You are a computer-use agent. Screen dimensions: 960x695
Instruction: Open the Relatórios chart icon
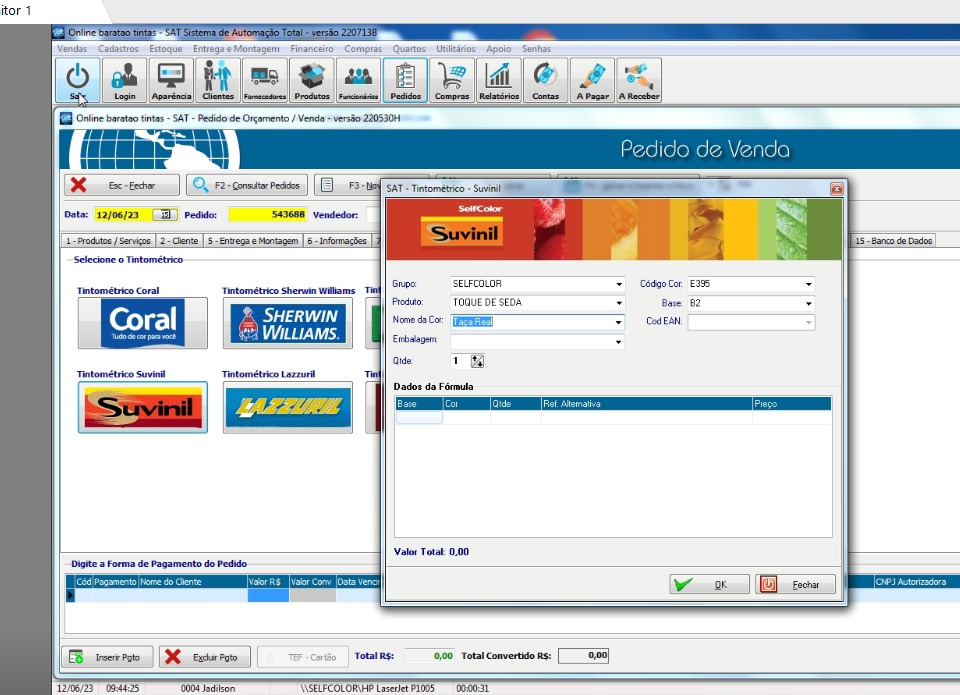click(x=498, y=80)
